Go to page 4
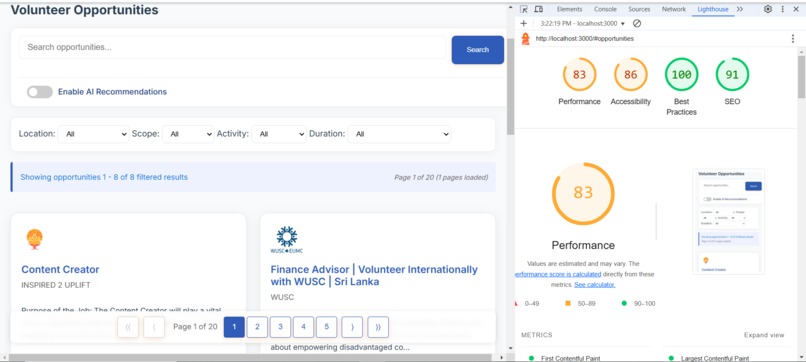 point(304,327)
